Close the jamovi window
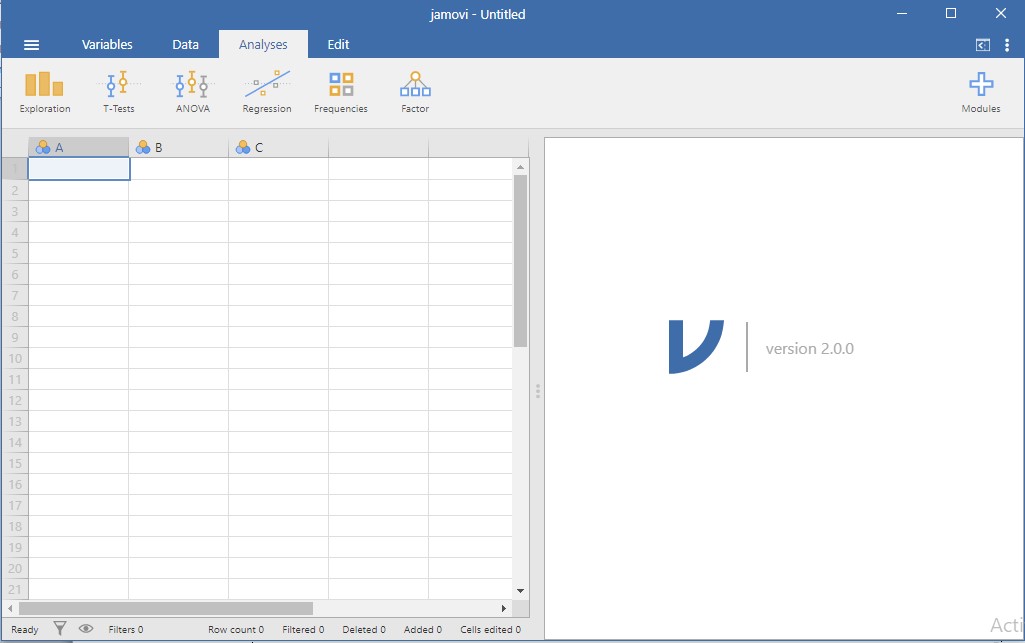Screen dimensions: 1025x643 tap(1001, 14)
